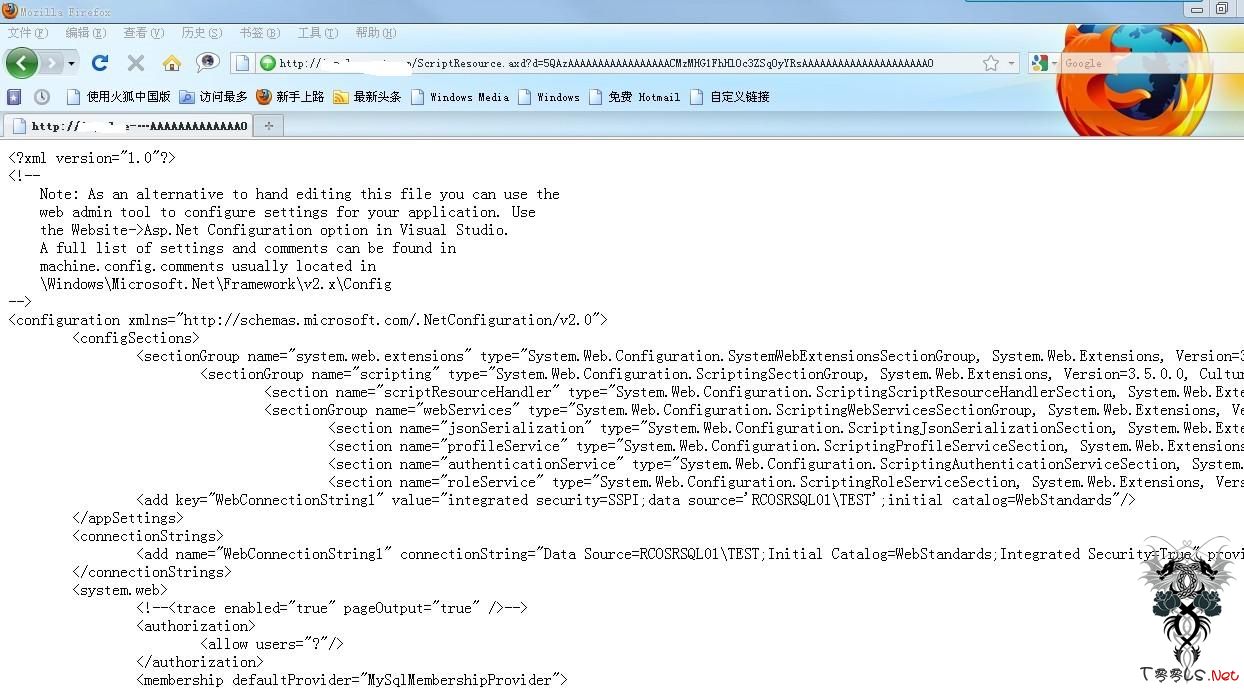
Task: Open the 访问最多 bookmark folder
Action: pyautogui.click(x=213, y=97)
